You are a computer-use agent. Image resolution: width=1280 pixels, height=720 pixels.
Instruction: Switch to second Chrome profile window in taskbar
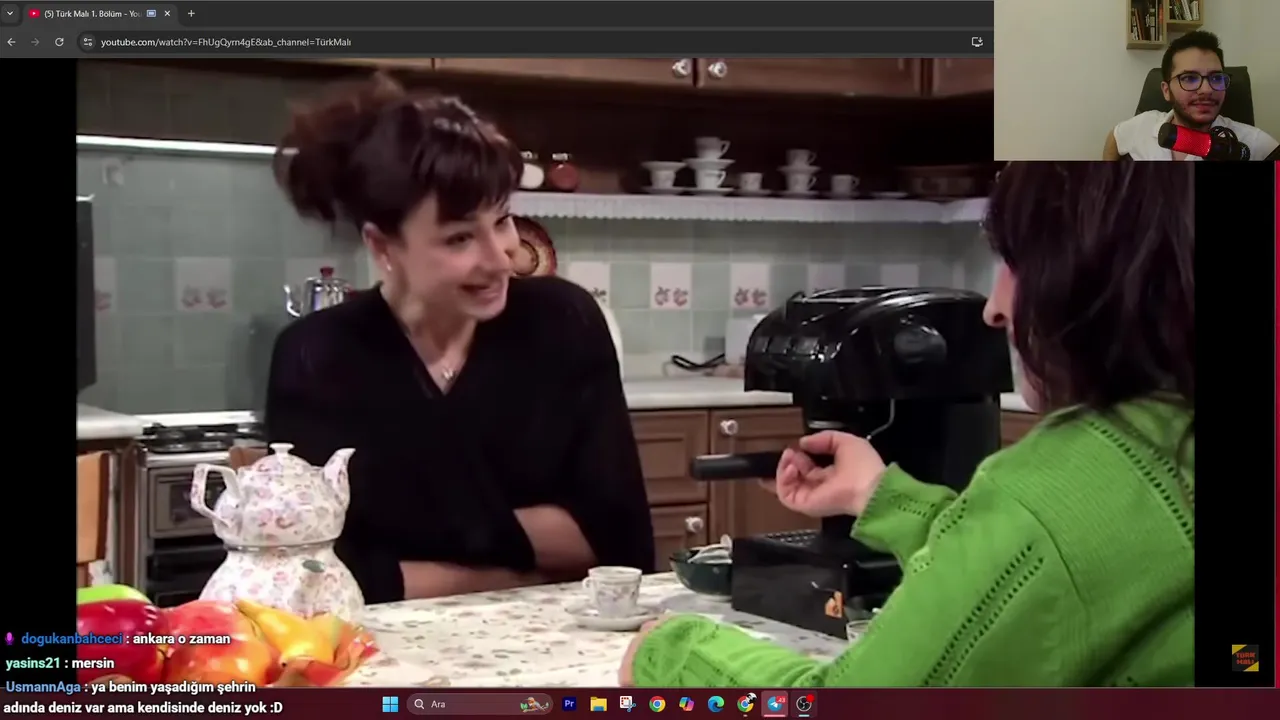(x=746, y=704)
